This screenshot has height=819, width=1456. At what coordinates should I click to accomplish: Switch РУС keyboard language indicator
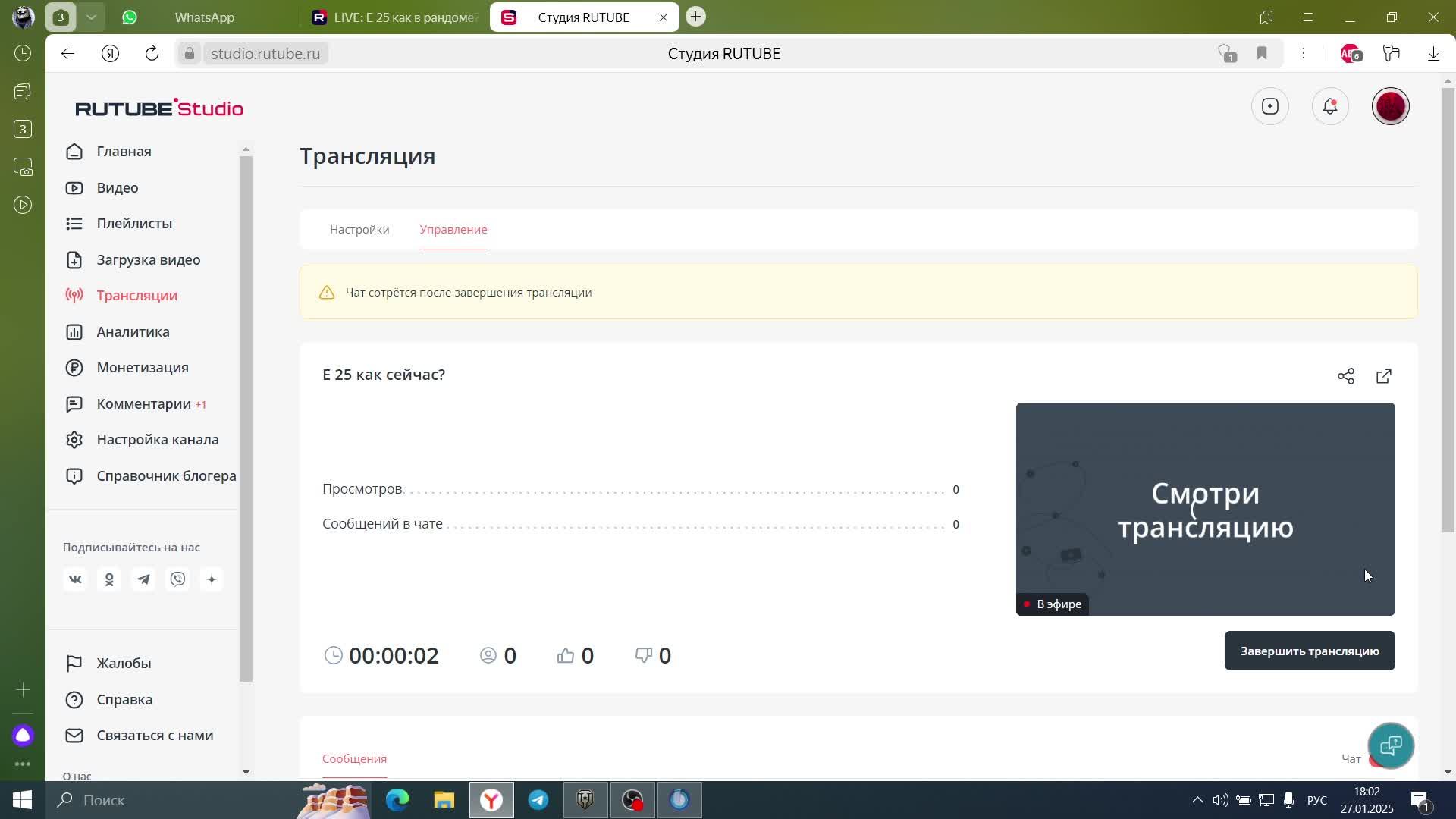(x=1317, y=800)
